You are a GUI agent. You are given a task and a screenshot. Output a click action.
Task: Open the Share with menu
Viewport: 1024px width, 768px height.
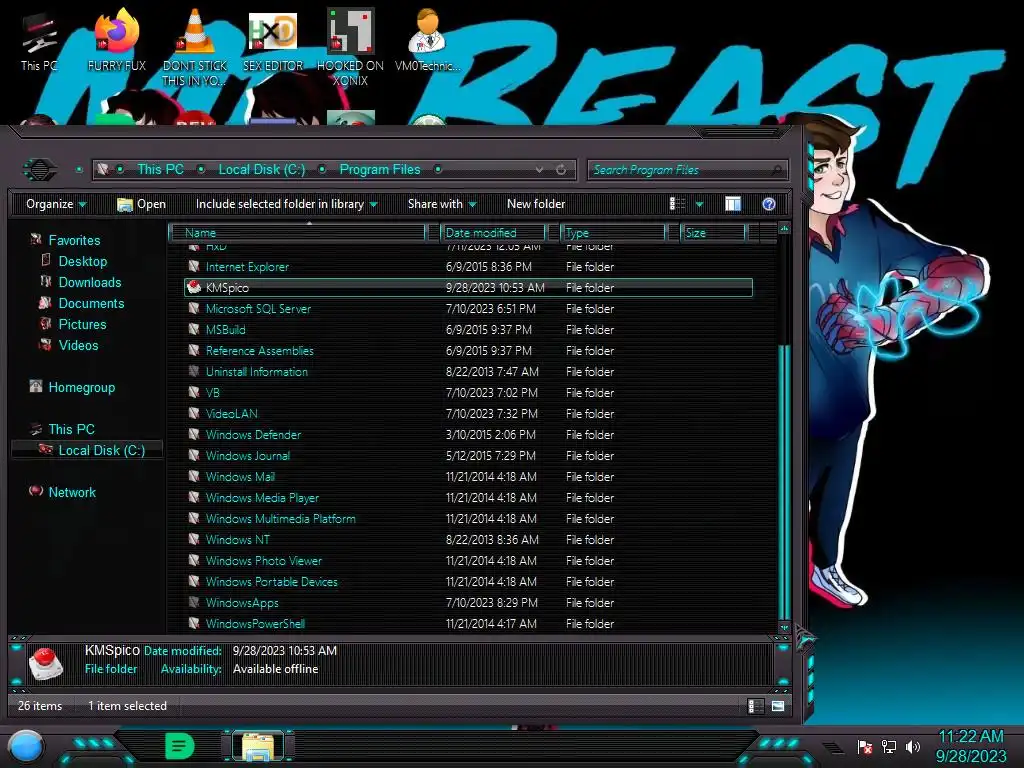442,204
